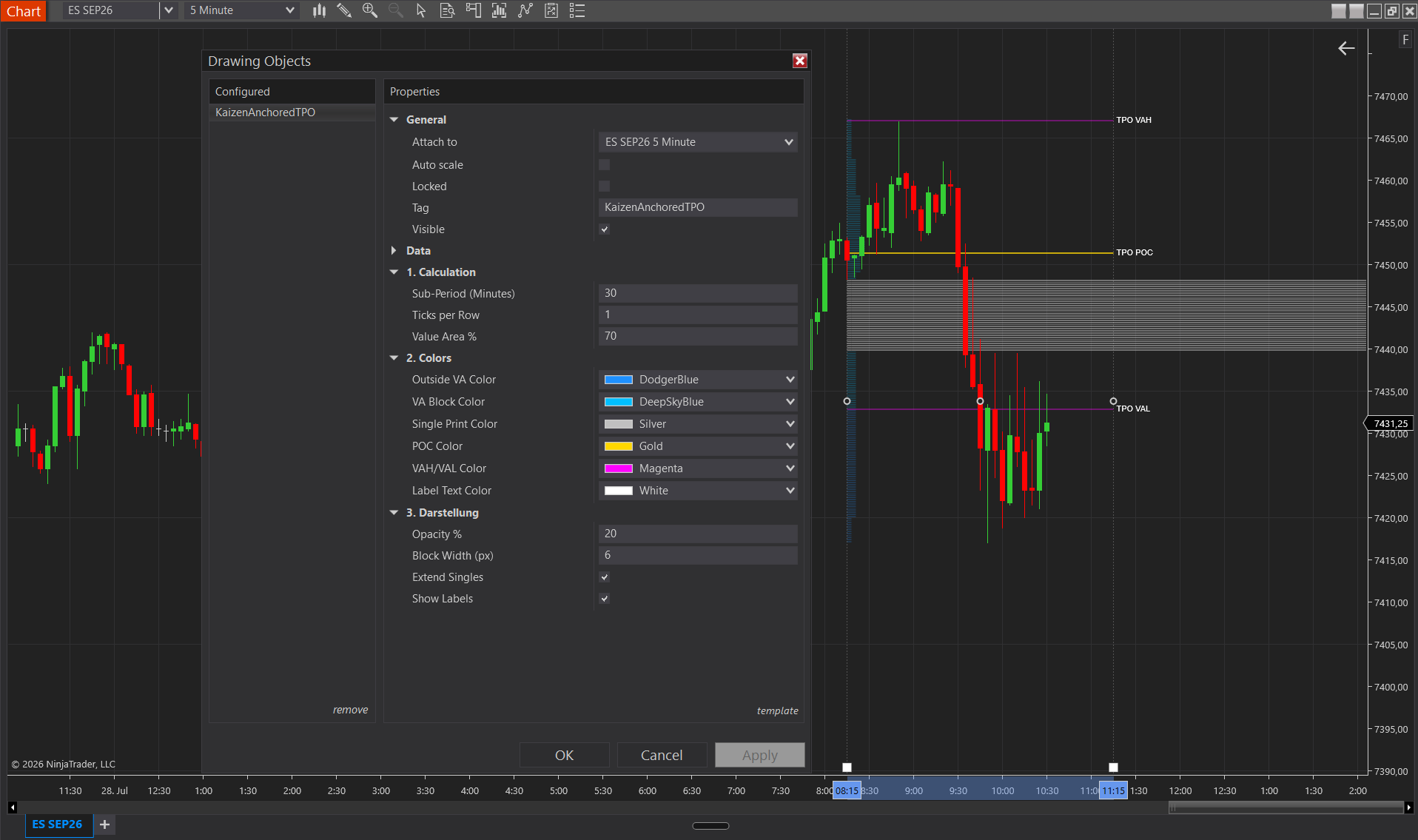1418x840 pixels.
Task: Select the cursor pointer tool
Action: coord(421,10)
